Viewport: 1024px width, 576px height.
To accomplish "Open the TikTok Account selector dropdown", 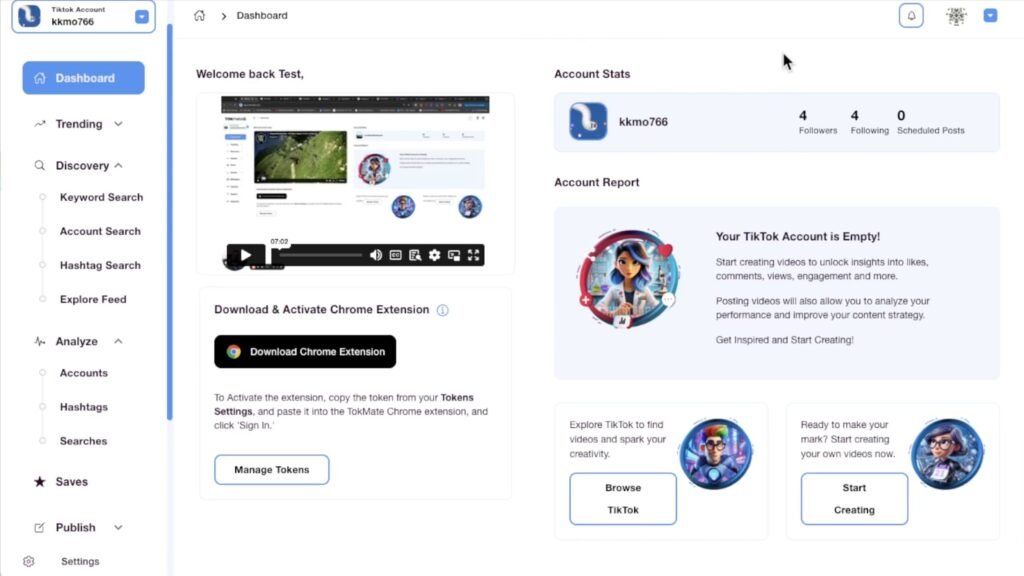I will pos(141,17).
